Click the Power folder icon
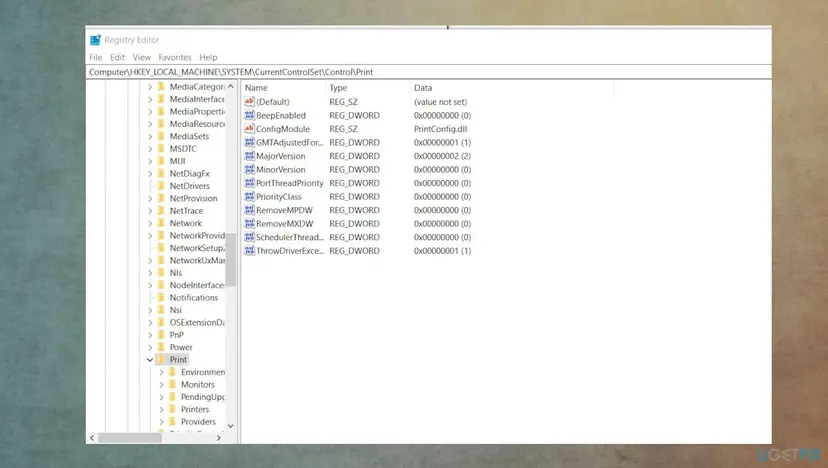 coord(161,347)
